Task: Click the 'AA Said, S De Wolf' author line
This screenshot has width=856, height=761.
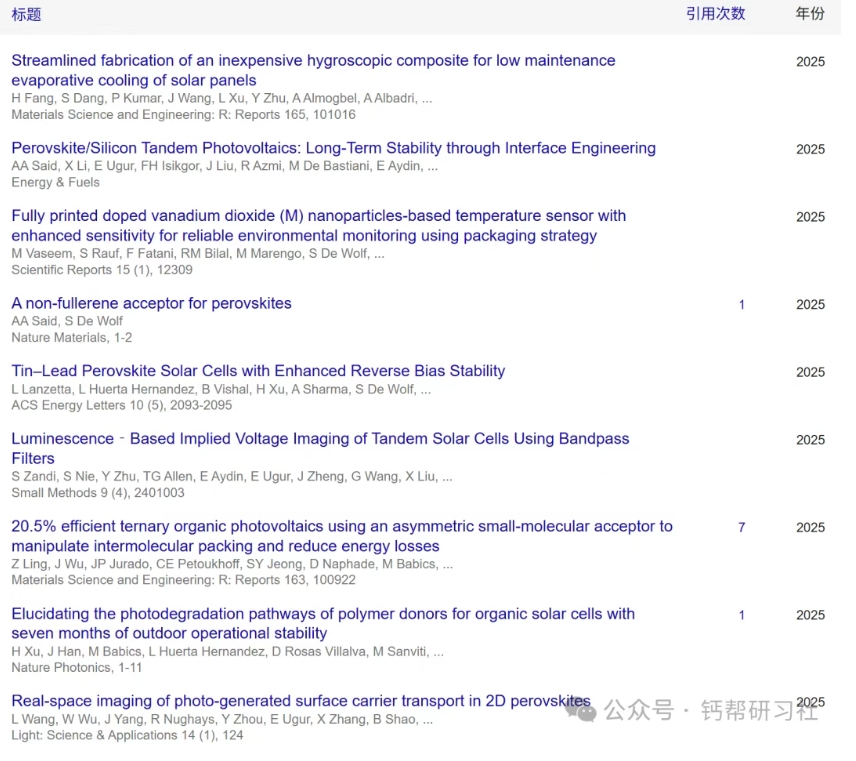Action: [x=67, y=321]
